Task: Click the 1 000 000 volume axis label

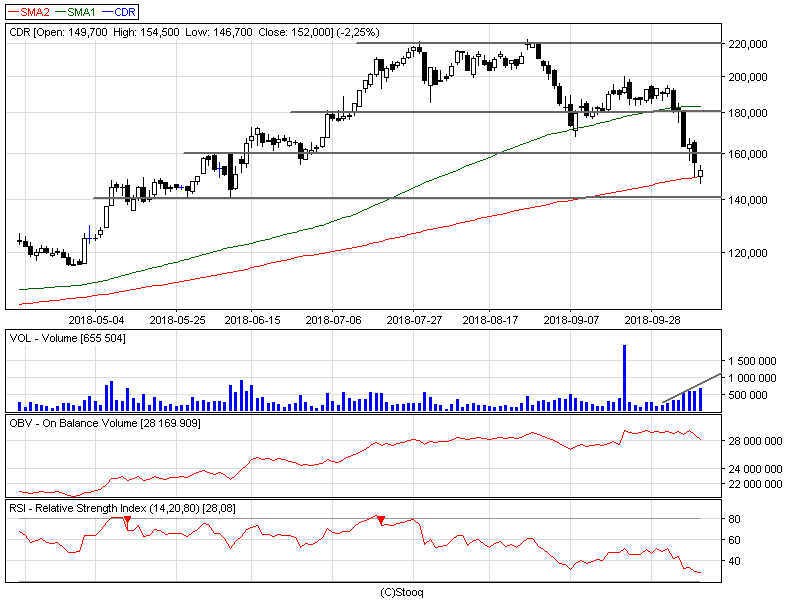Action: click(x=752, y=378)
